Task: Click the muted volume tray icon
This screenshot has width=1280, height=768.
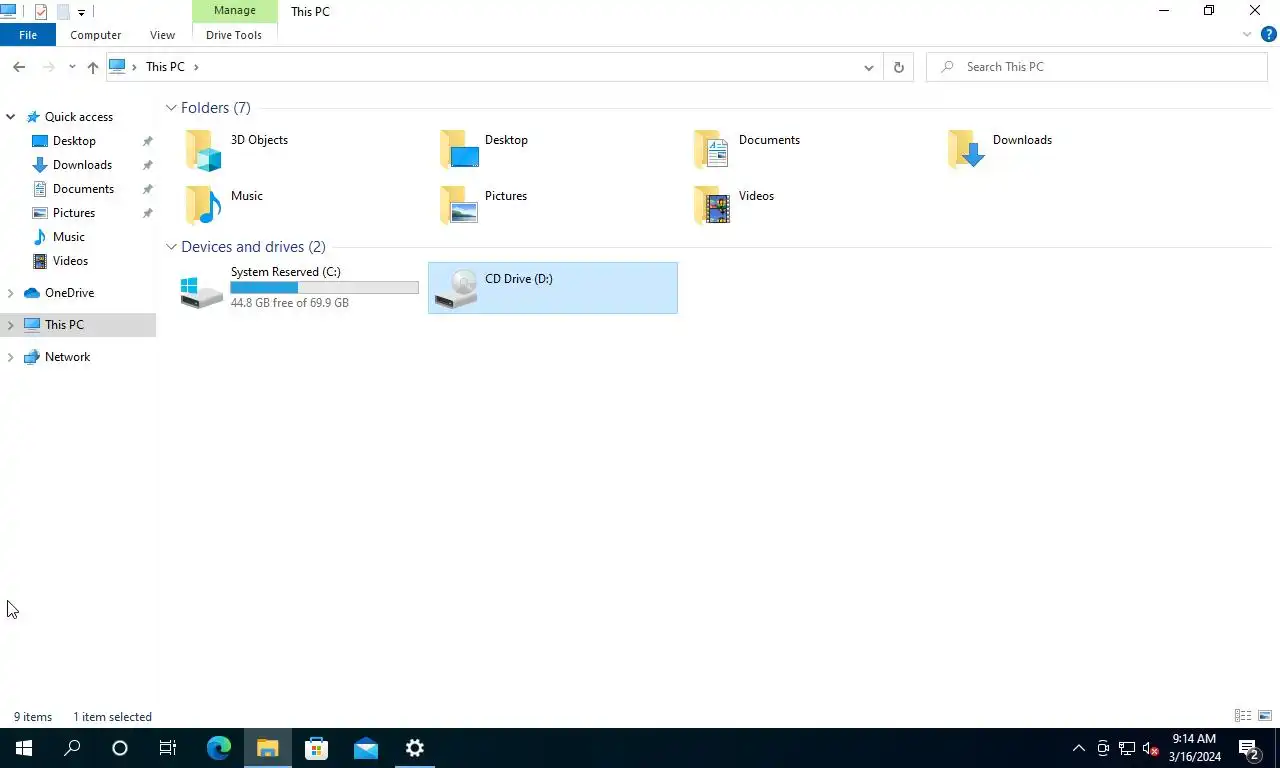Action: 1150,748
